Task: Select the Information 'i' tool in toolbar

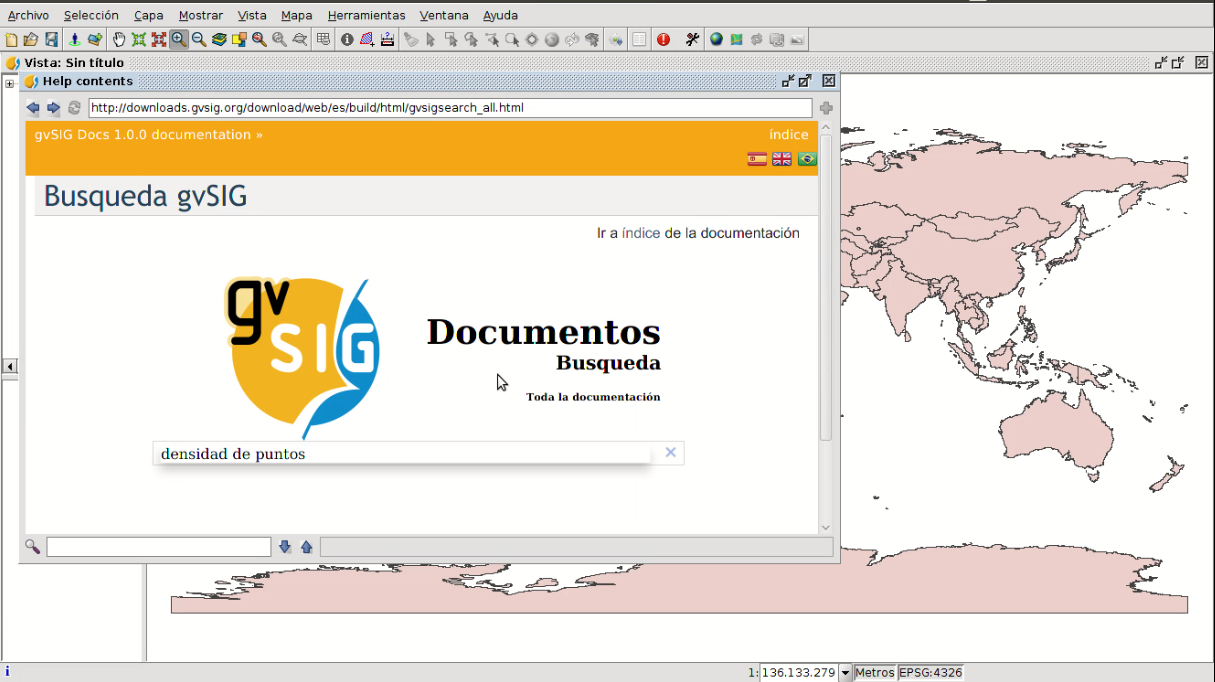Action: click(347, 40)
